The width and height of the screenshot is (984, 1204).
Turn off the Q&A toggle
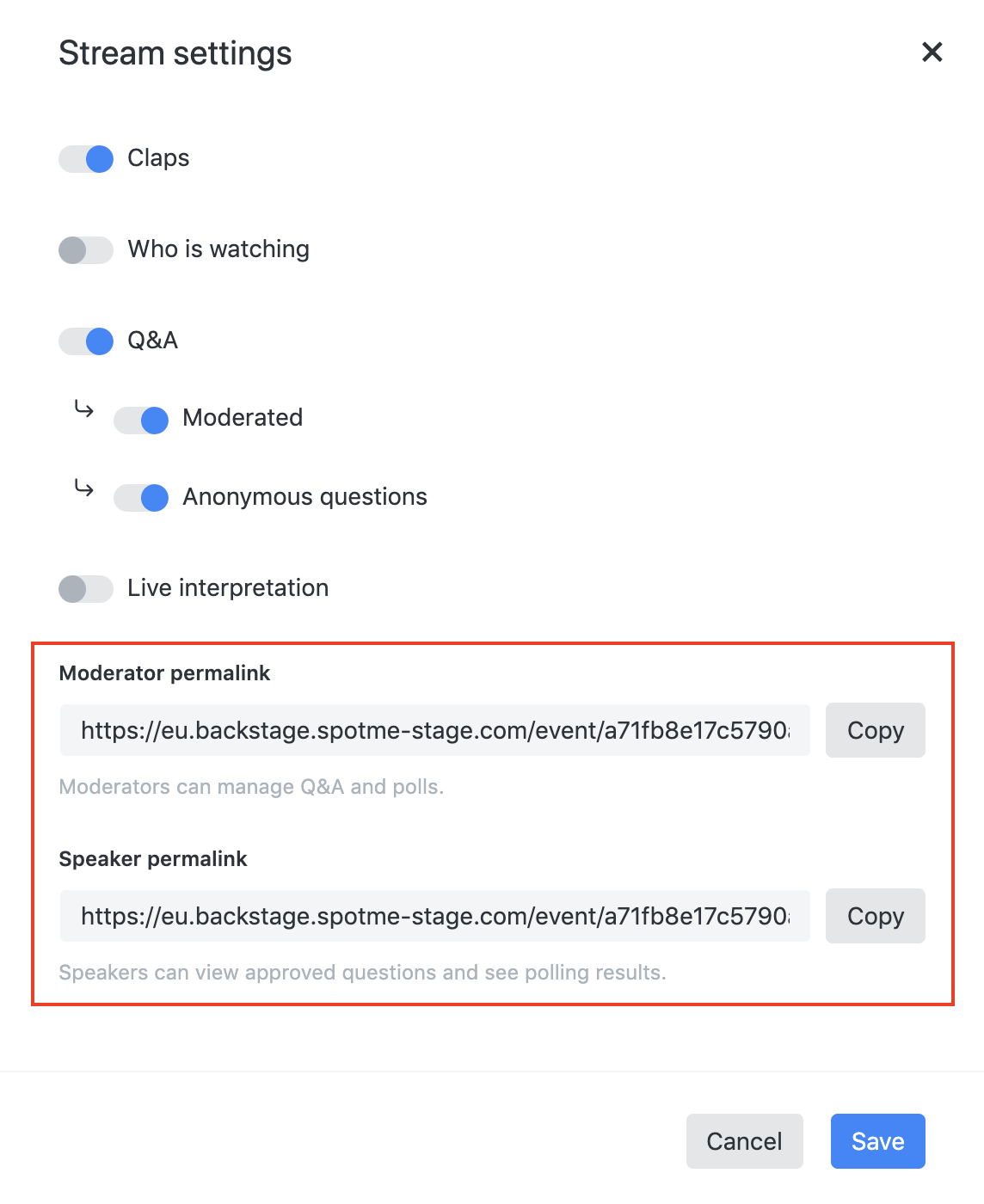tap(86, 341)
